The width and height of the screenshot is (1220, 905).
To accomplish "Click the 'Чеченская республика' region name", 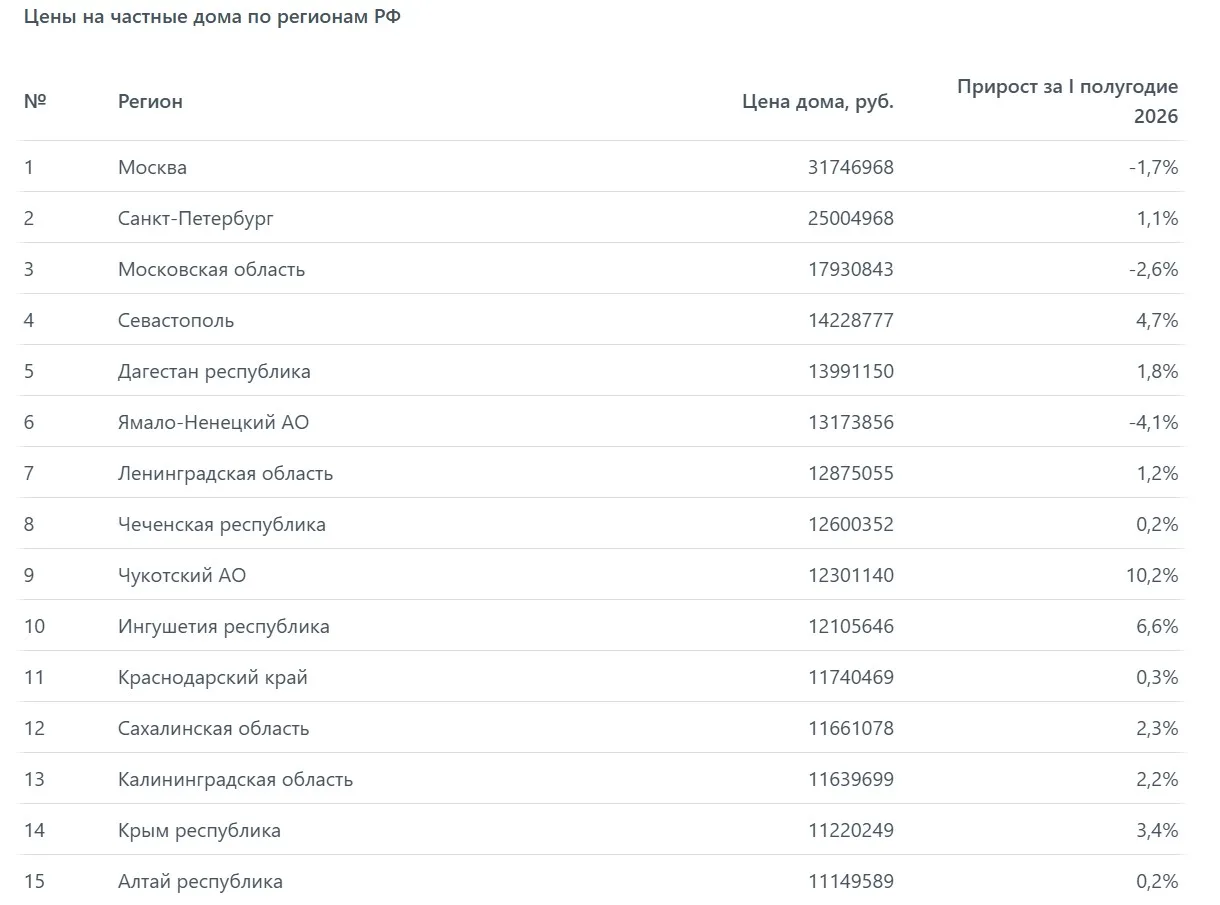I will (x=222, y=524).
